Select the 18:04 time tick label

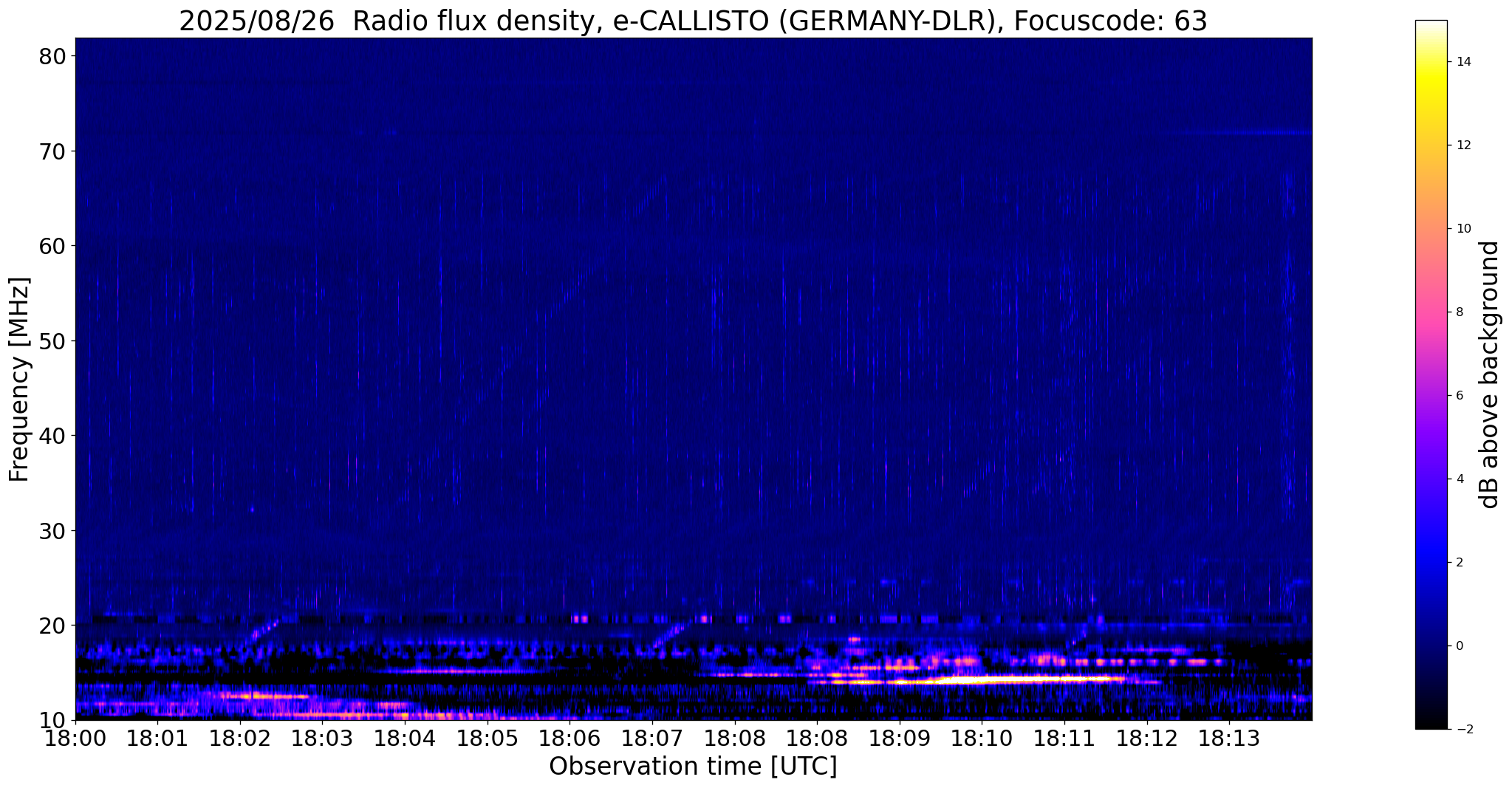click(405, 737)
